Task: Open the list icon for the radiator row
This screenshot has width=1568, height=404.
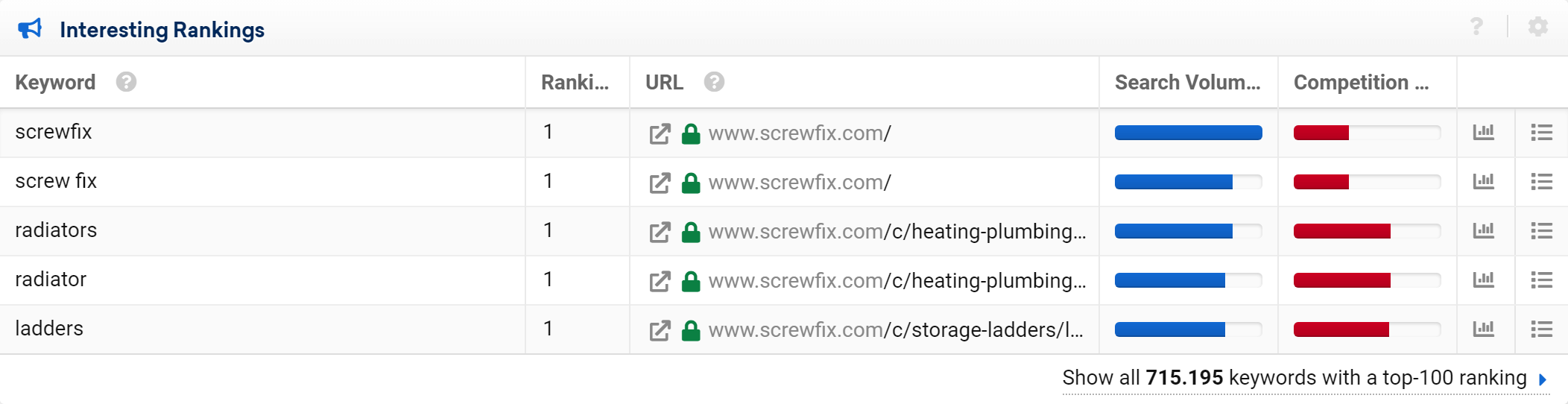Action: 1541,280
